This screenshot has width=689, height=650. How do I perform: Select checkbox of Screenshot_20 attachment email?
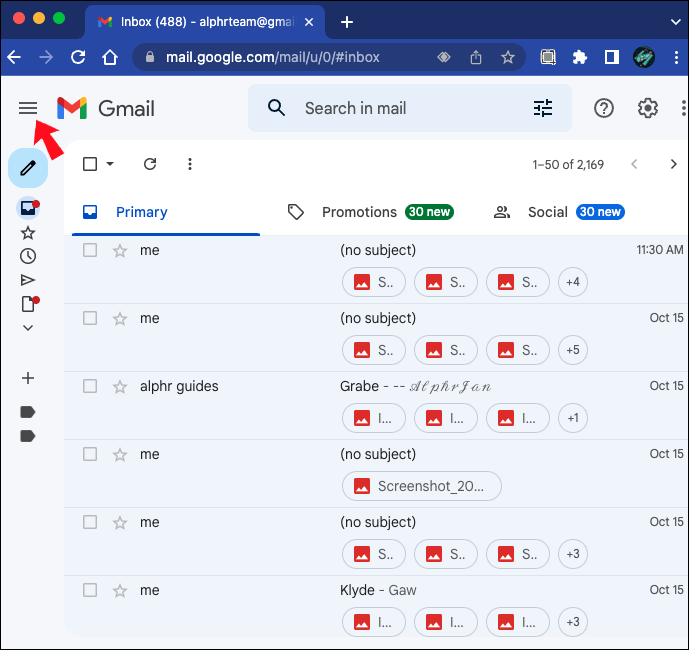90,454
